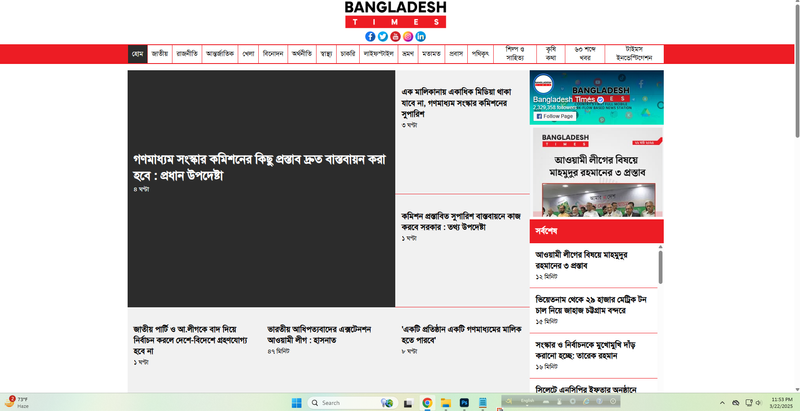Viewport: 800px width, 411px height.
Task: Open story এক মালিকানায় একাধিক মিডিয়া থাকা যাবে না
Action: coord(456,103)
